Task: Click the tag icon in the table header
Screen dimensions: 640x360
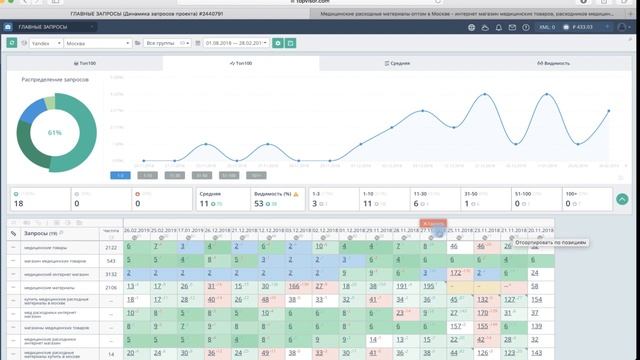Action: point(13,233)
